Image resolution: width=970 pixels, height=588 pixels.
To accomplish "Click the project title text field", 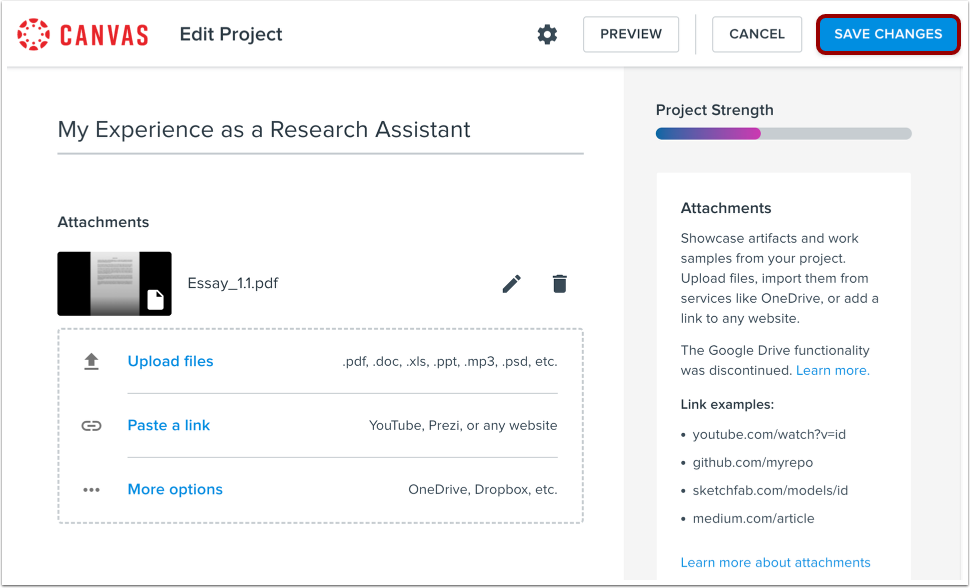I will click(320, 130).
